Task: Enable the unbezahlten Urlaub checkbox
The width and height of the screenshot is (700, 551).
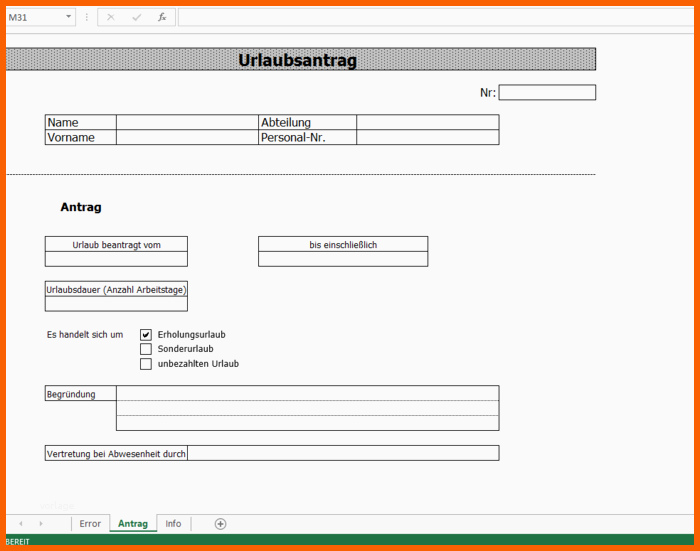Action: pos(146,364)
